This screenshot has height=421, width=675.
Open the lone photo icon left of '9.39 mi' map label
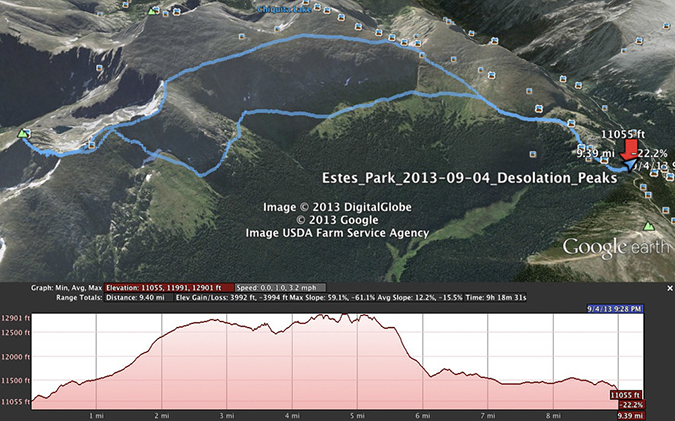click(x=533, y=154)
